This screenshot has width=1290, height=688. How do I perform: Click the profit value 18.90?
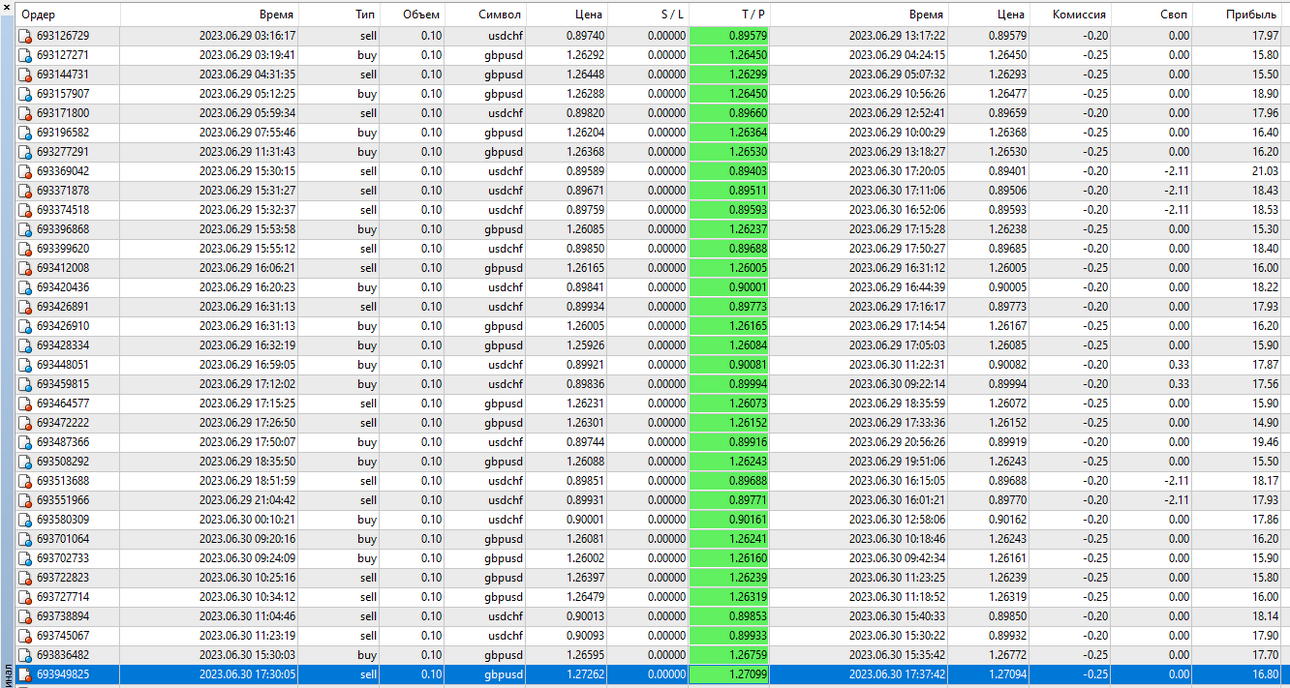click(x=1265, y=94)
